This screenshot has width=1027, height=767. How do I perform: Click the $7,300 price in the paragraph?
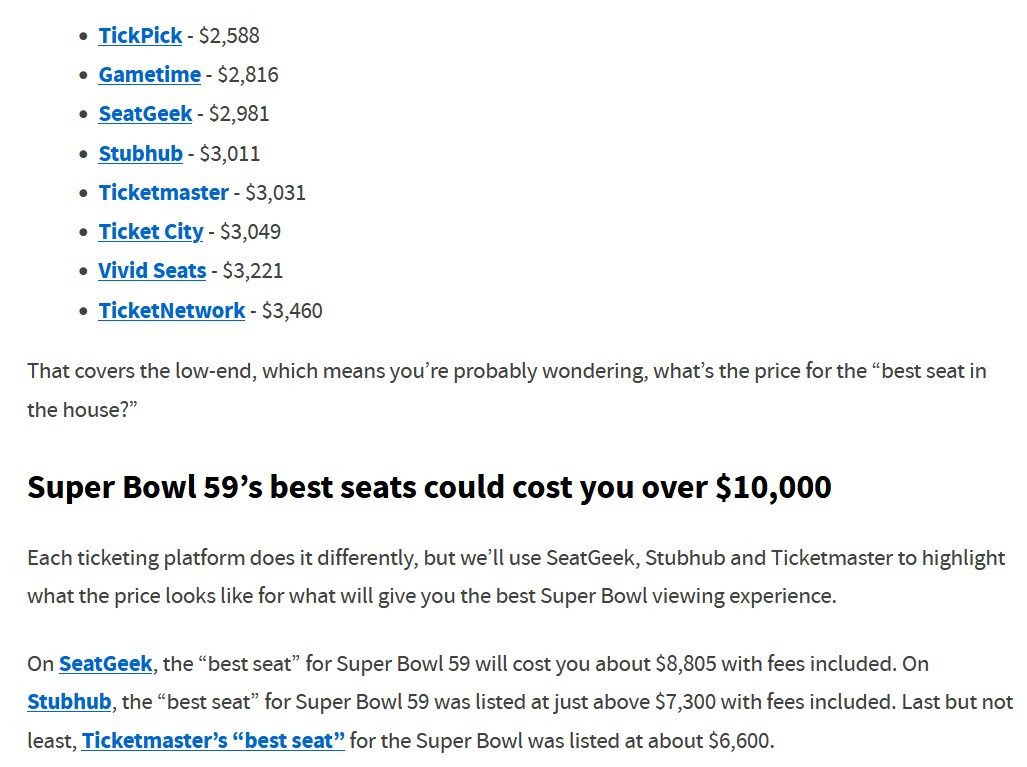(x=685, y=702)
